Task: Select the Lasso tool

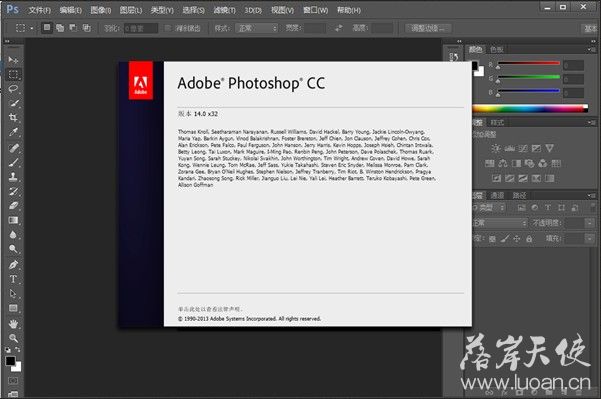Action: pyautogui.click(x=13, y=89)
